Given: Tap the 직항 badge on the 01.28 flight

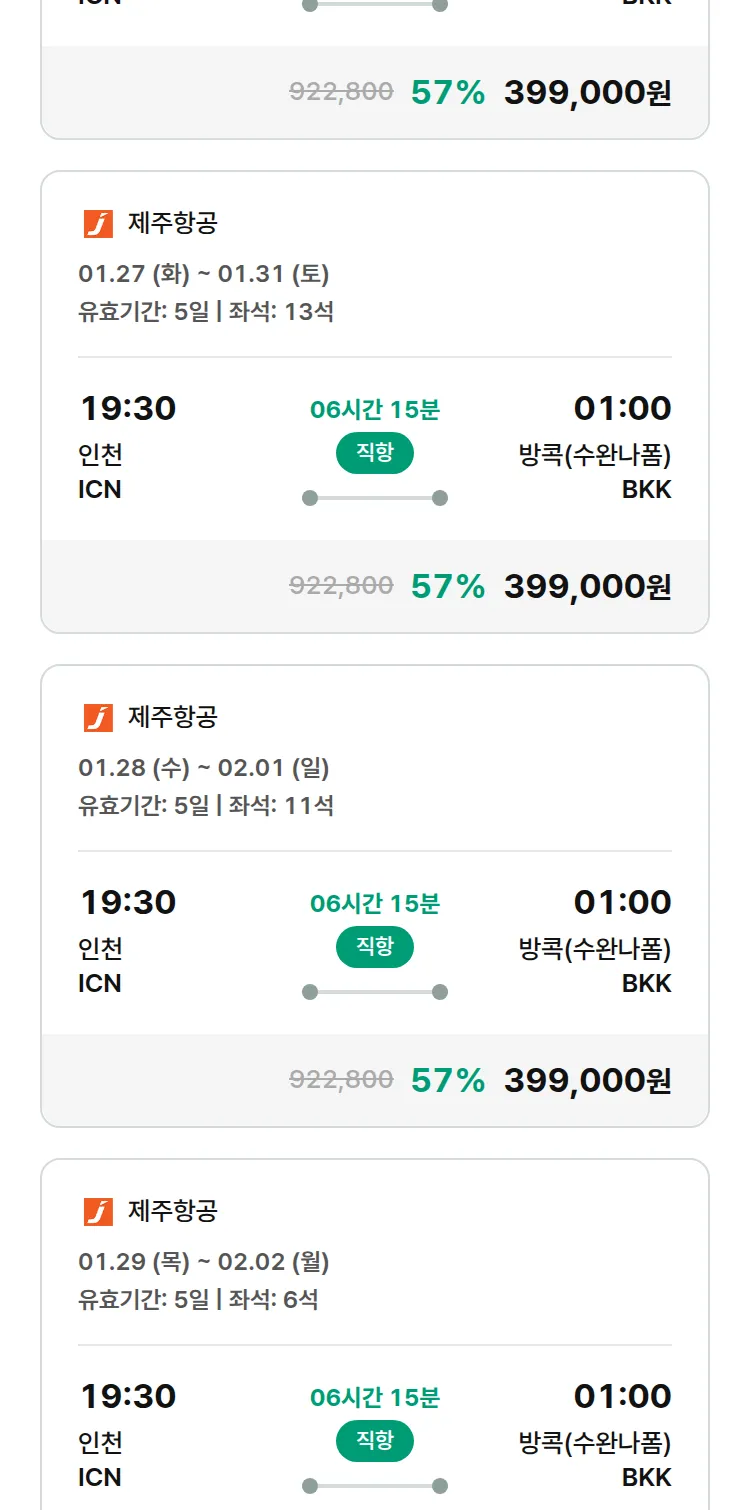Looking at the screenshot, I should (x=375, y=947).
